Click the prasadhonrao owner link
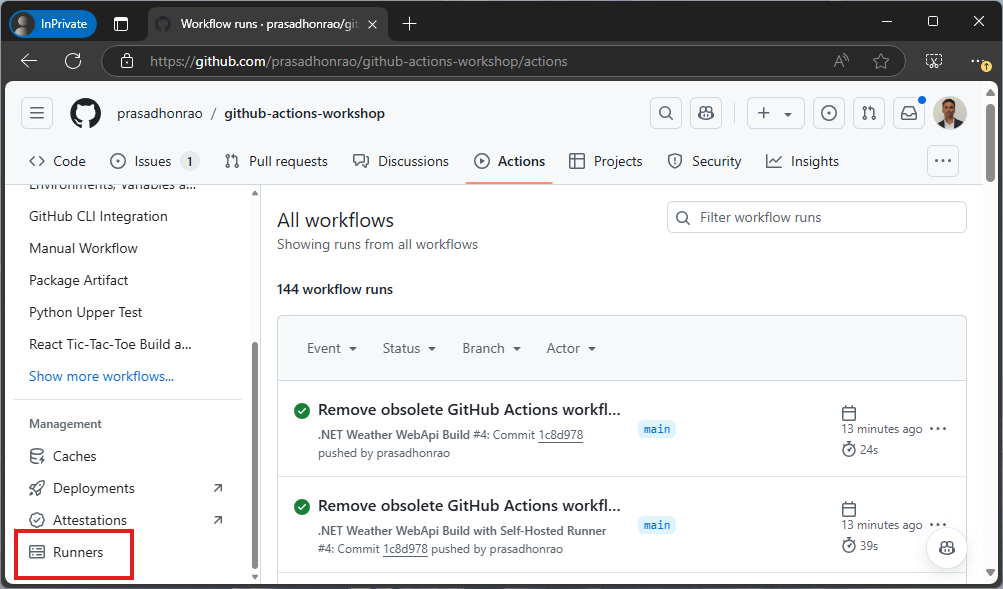The image size is (1003, 589). [x=160, y=114]
